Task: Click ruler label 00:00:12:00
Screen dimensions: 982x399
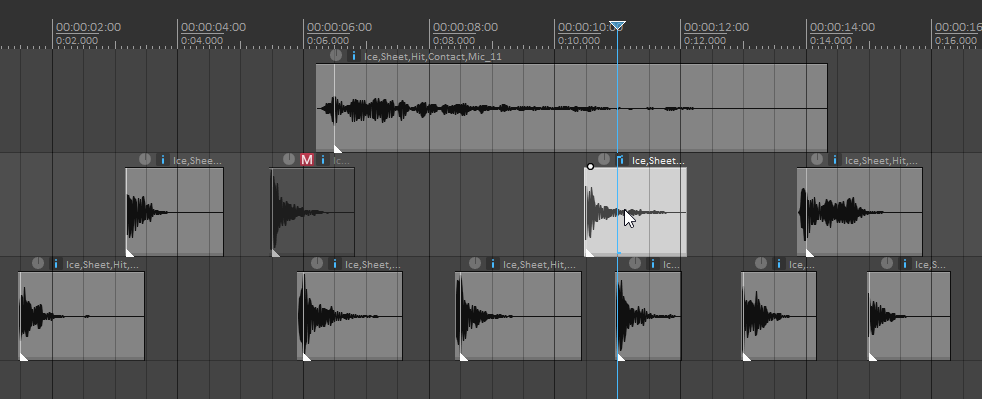Action: tap(716, 27)
